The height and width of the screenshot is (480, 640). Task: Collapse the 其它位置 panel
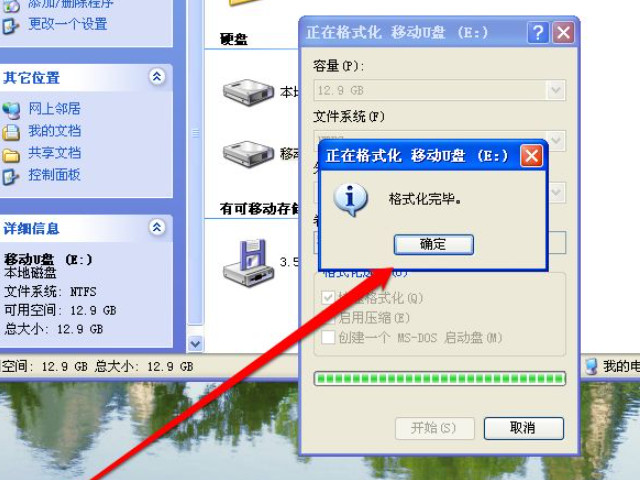157,77
